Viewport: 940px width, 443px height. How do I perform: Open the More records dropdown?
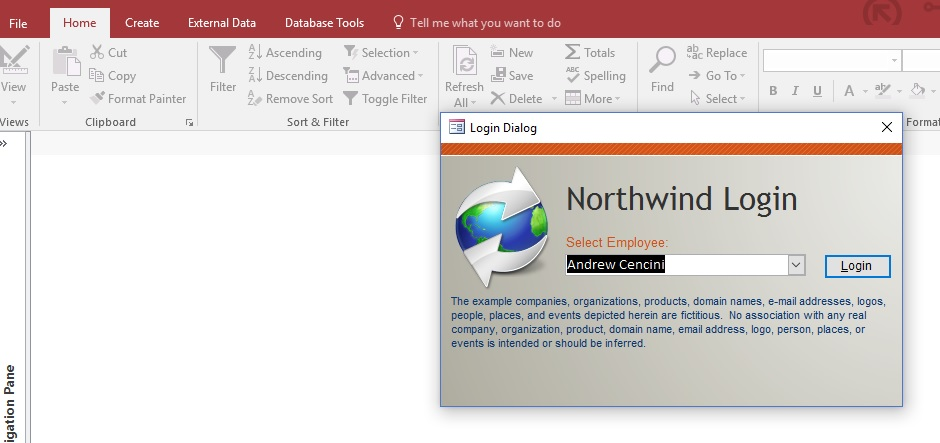click(x=593, y=98)
